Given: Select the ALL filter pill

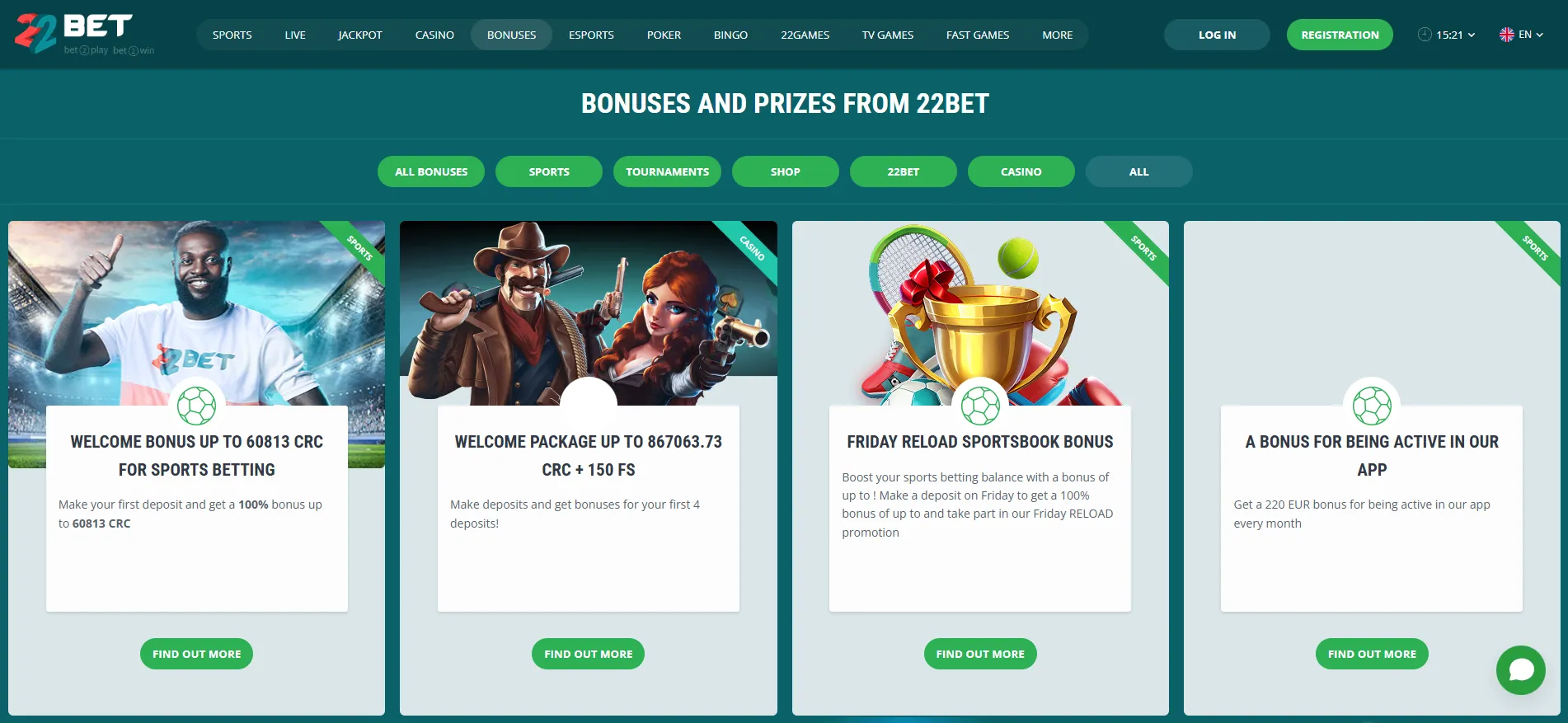Looking at the screenshot, I should point(1138,171).
